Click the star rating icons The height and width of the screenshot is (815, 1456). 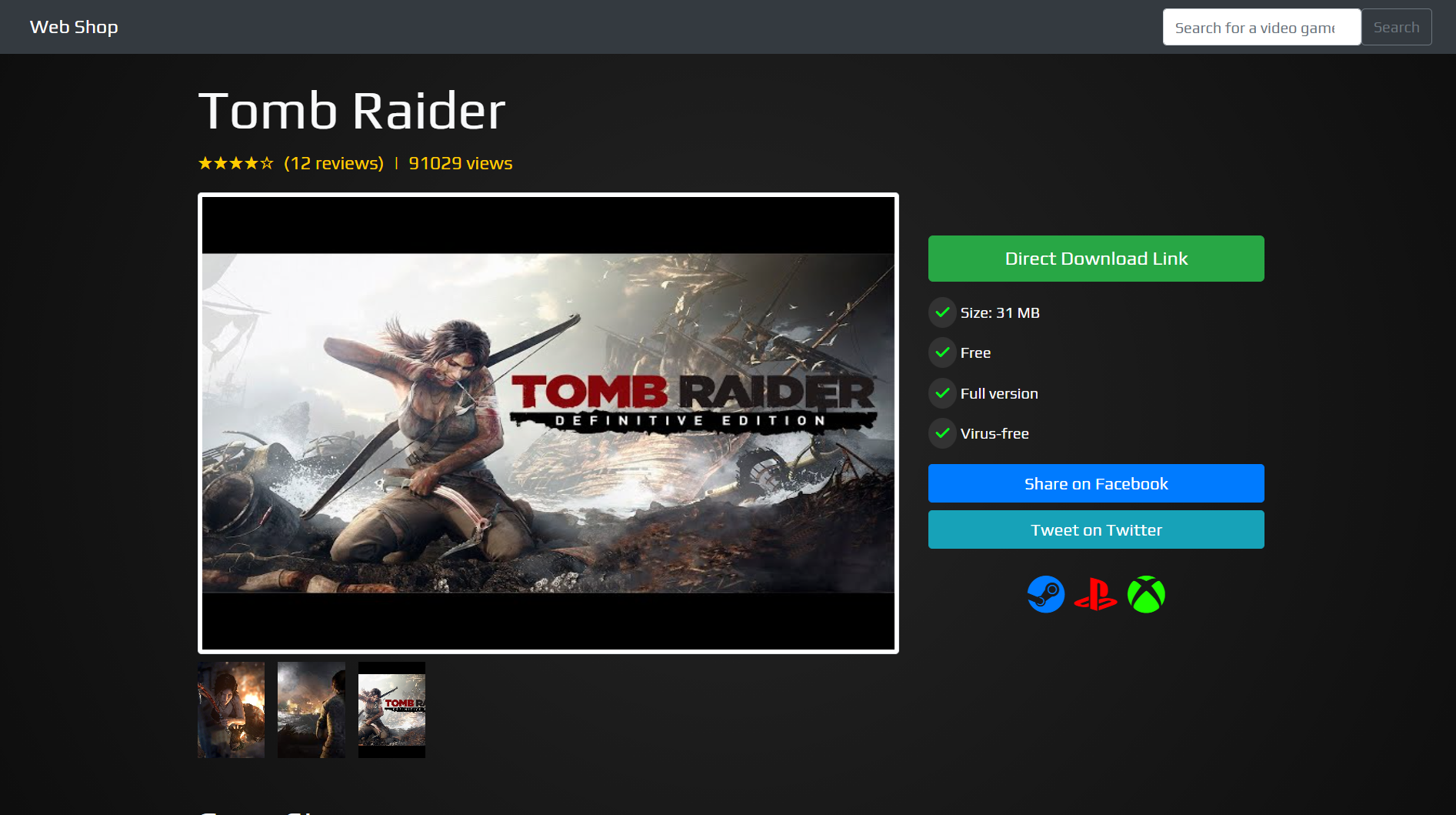pos(235,163)
